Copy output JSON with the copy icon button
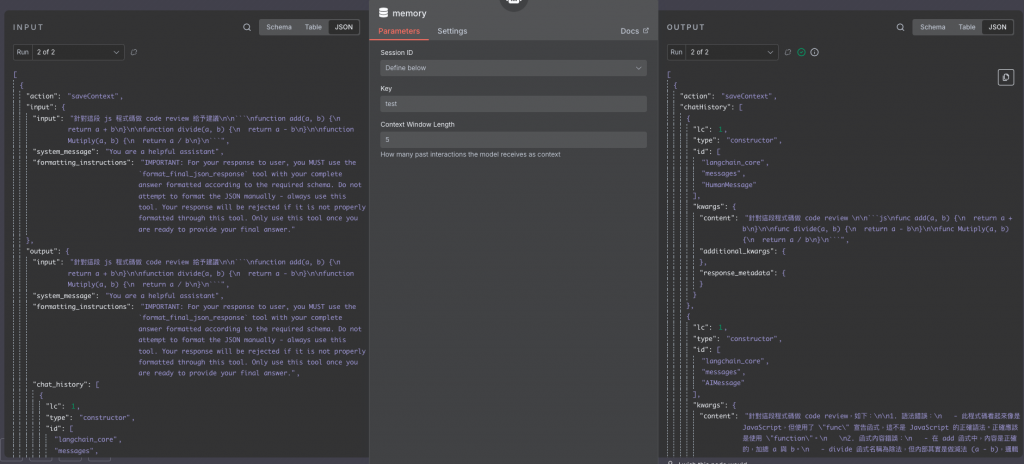Viewport: 1024px width, 464px height. (1005, 77)
